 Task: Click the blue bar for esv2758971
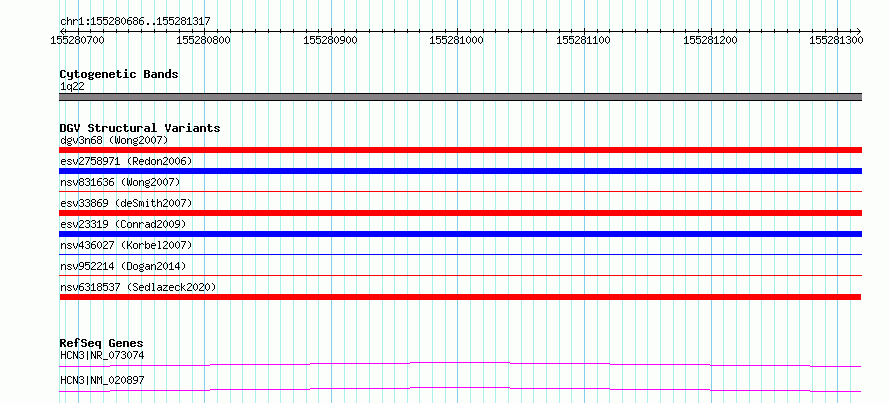[x=460, y=171]
